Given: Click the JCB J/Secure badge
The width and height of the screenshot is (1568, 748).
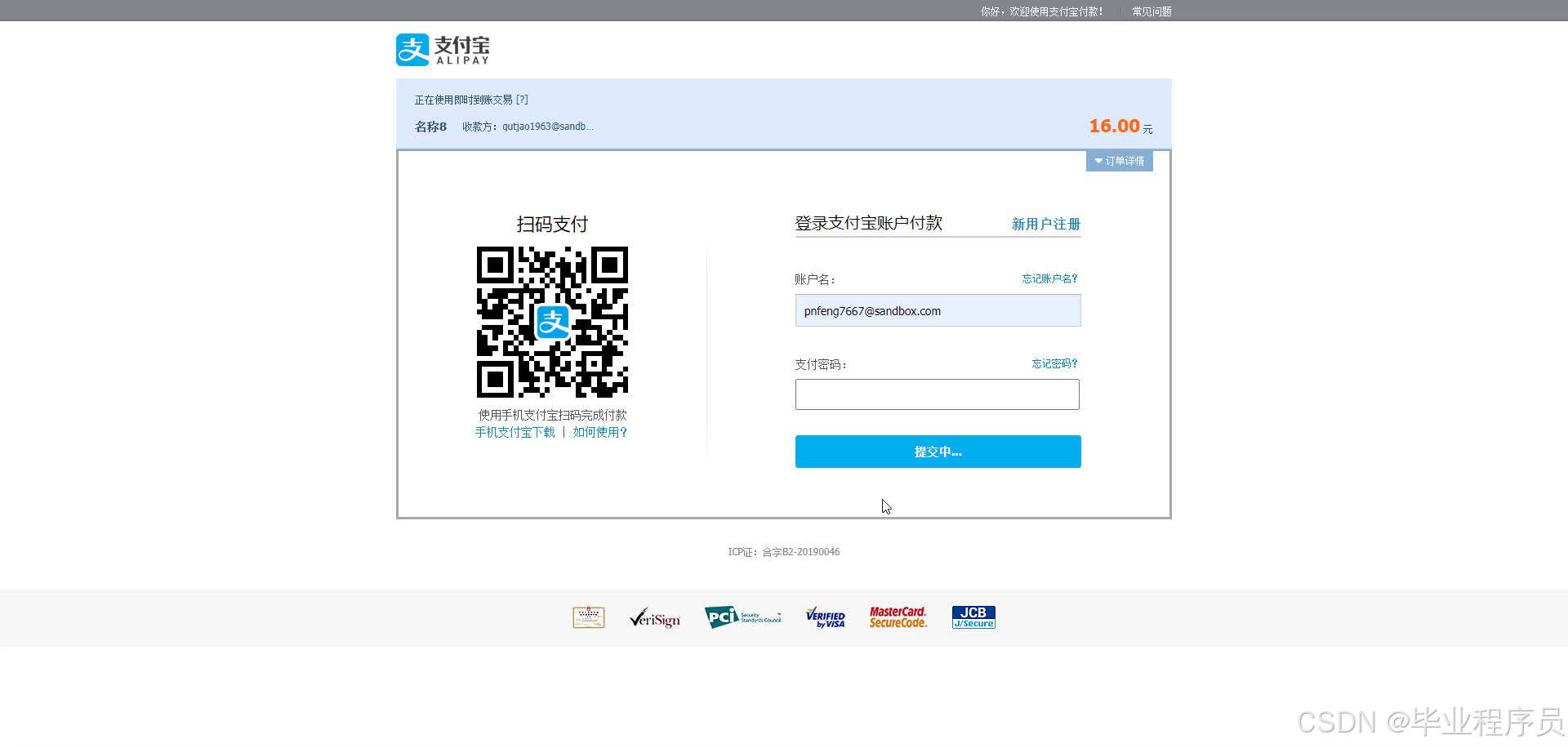Looking at the screenshot, I should 973,617.
